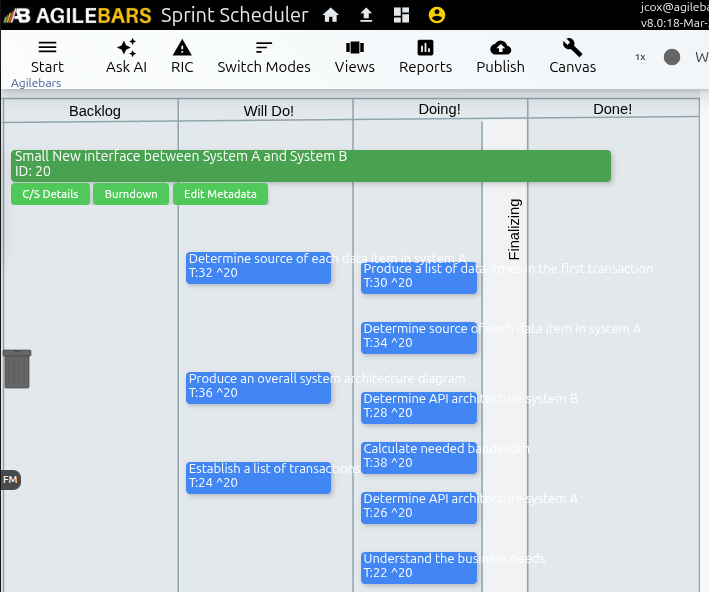Select the Will Do! column header
This screenshot has height=592, width=709.
point(268,110)
